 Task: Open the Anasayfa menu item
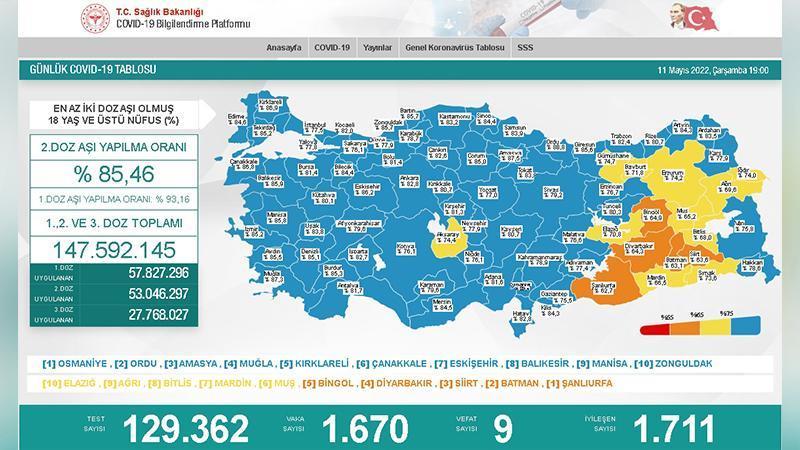(284, 47)
